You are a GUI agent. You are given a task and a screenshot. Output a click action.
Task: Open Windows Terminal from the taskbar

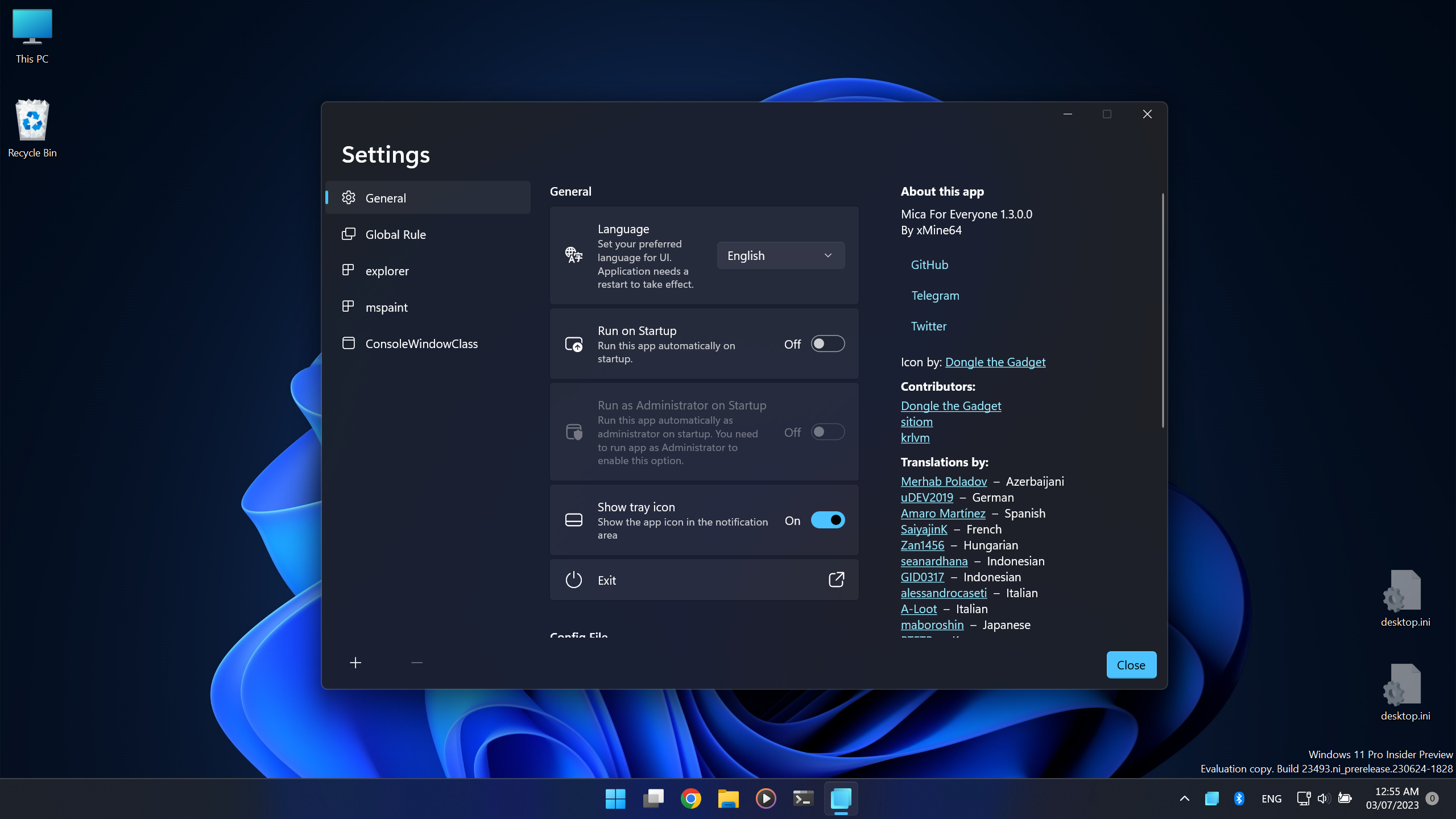click(803, 799)
